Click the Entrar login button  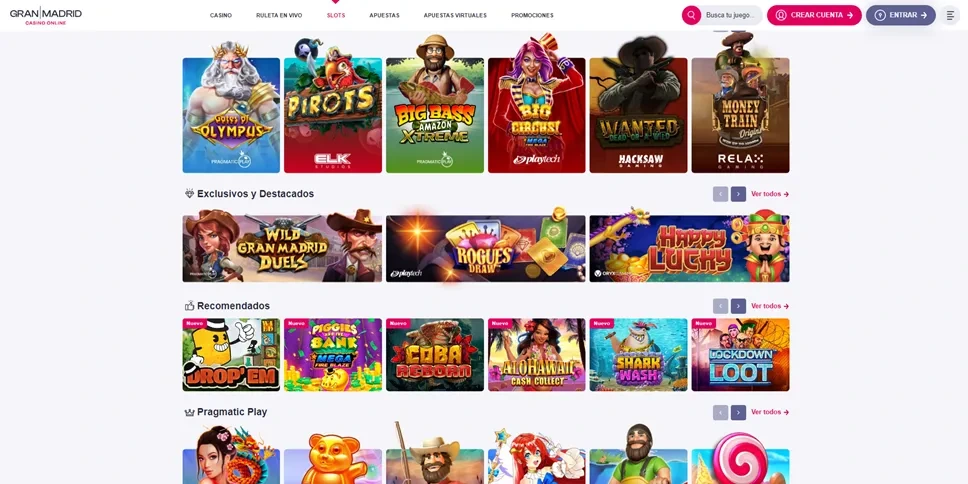[901, 15]
